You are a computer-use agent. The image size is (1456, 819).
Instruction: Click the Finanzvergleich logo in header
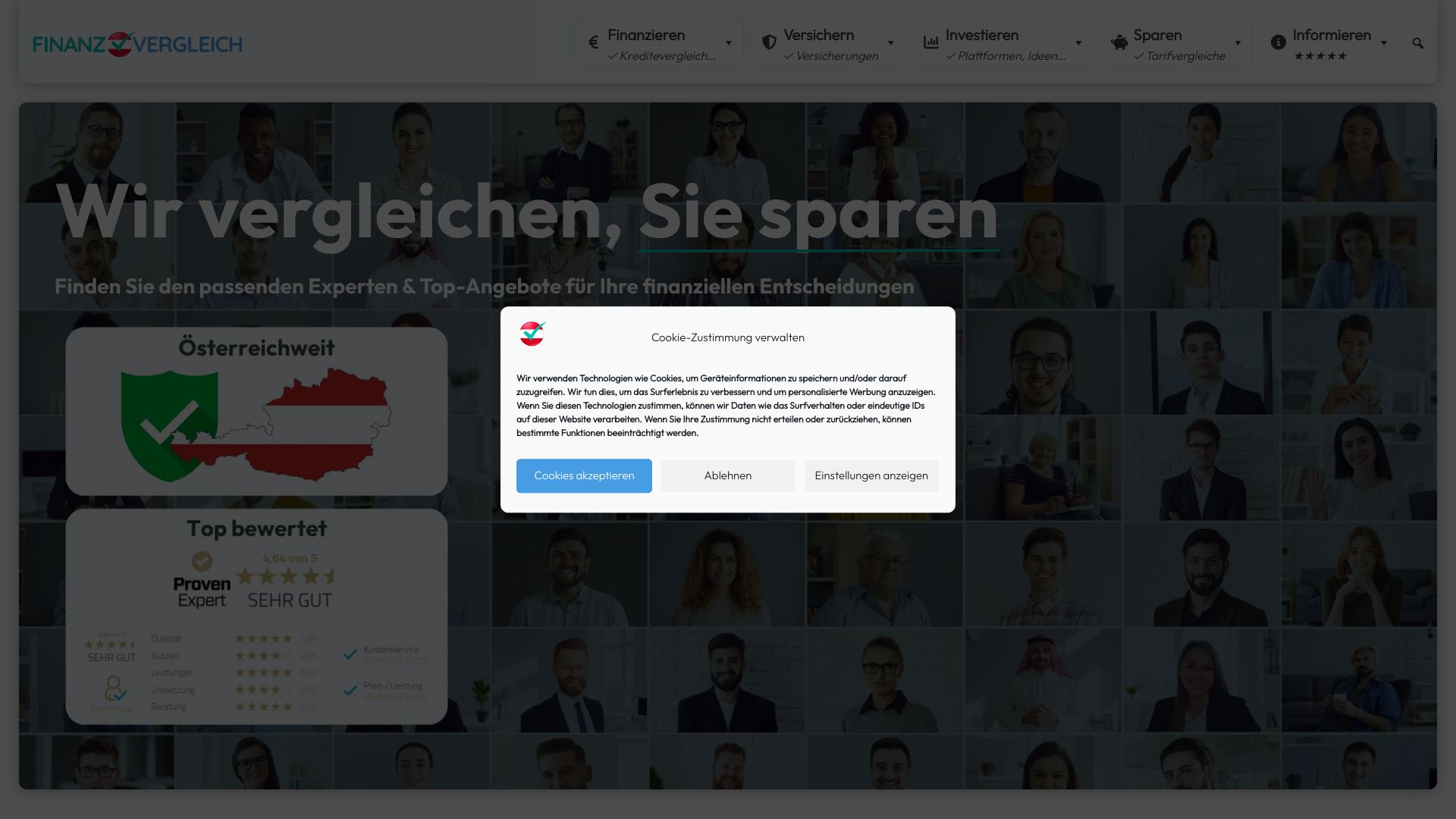click(137, 44)
